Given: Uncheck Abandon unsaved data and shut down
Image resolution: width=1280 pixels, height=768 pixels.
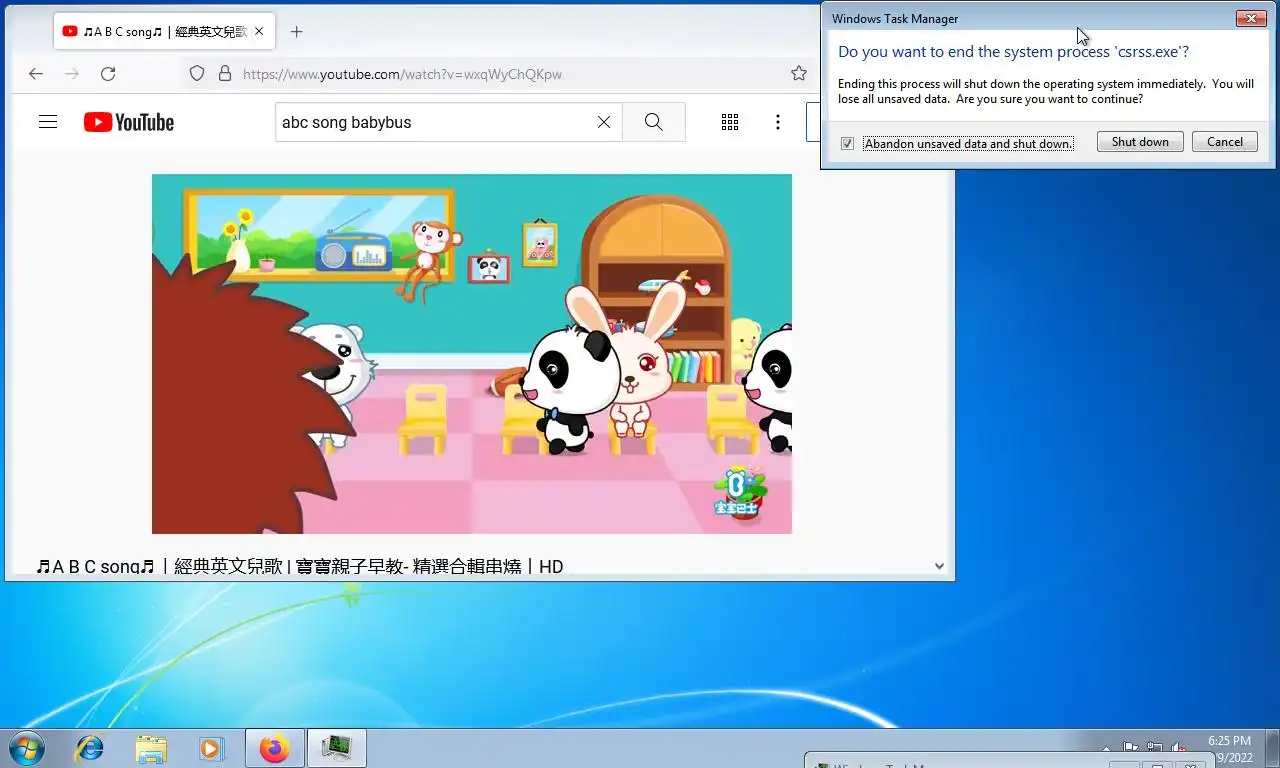Looking at the screenshot, I should [x=847, y=143].
